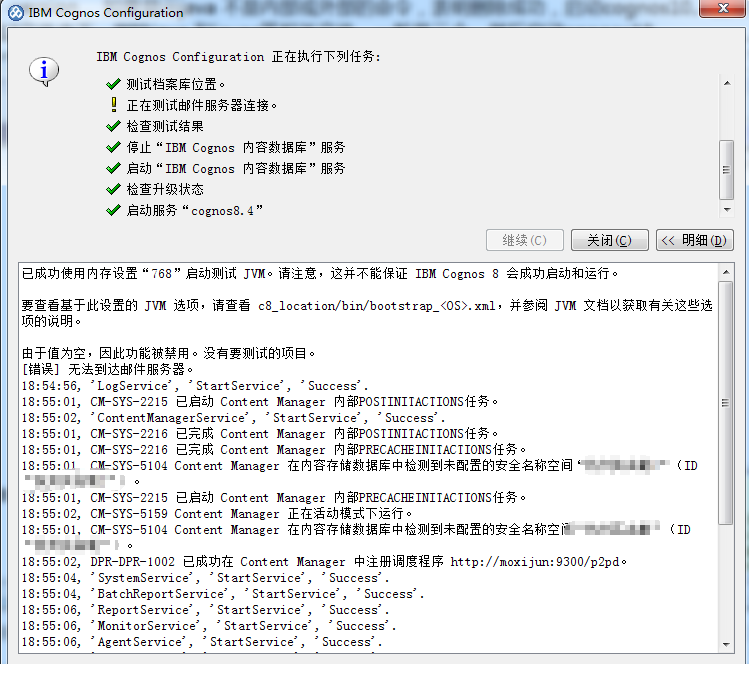Click green checkmark beside 启动 IBM Cognos 内容数据库 服务
This screenshot has height=673, width=749.
[x=113, y=169]
